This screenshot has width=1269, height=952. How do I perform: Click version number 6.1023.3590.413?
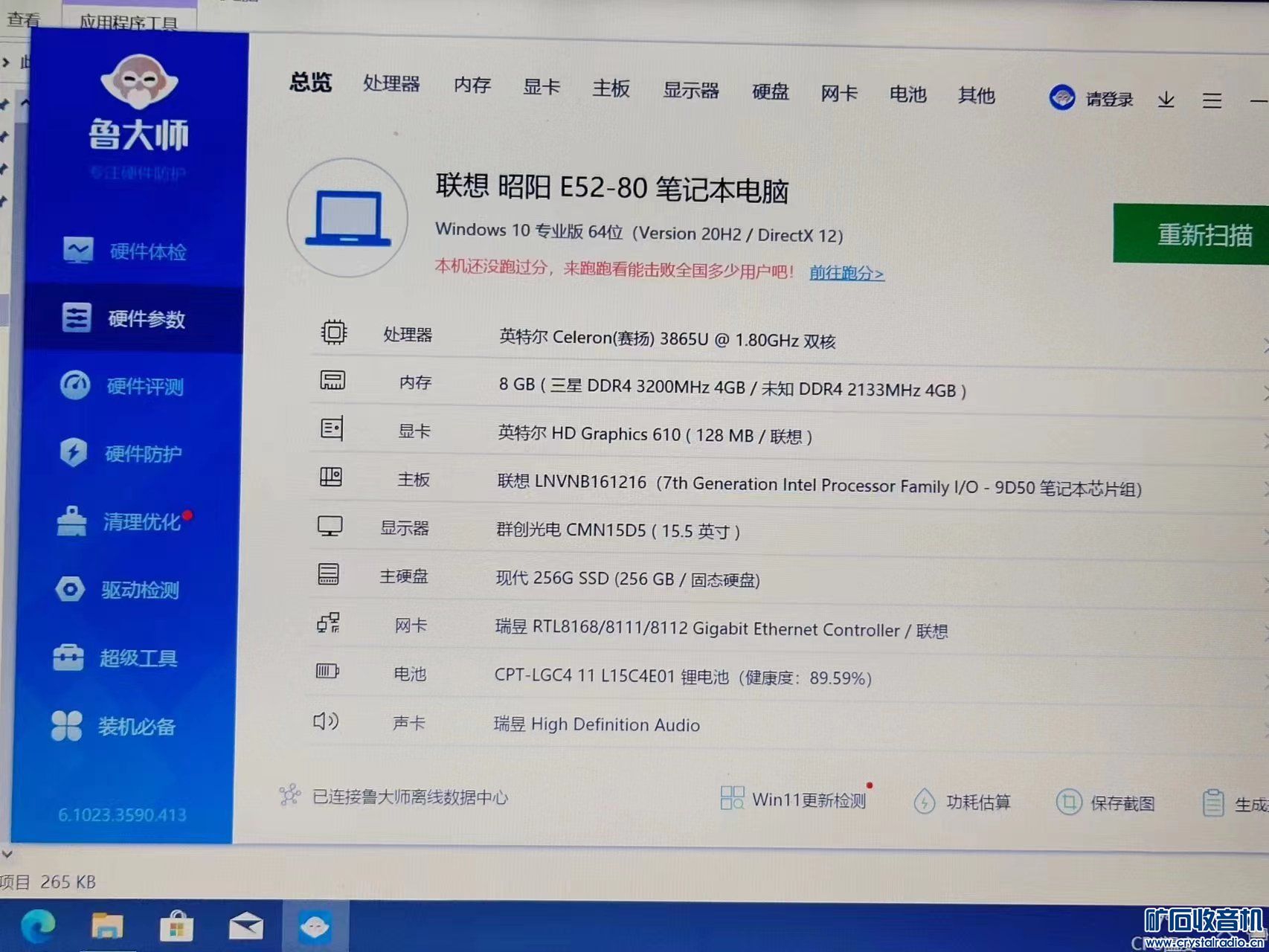(x=122, y=814)
